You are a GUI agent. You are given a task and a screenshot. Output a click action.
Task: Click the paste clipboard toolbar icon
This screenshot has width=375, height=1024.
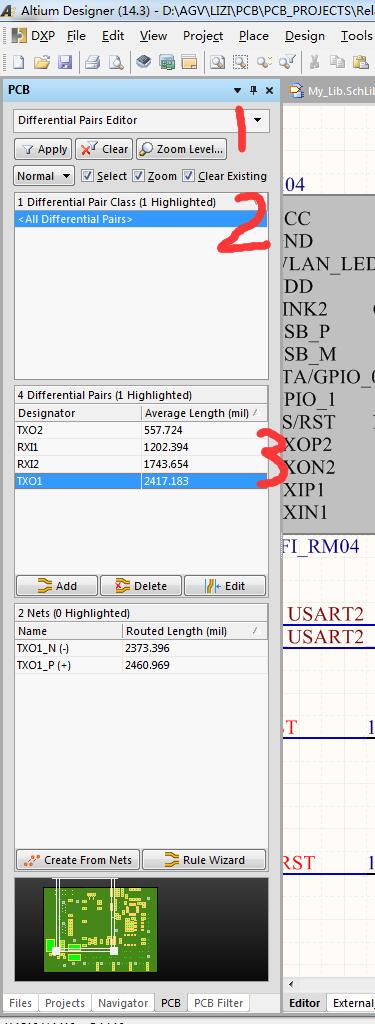[x=361, y=63]
